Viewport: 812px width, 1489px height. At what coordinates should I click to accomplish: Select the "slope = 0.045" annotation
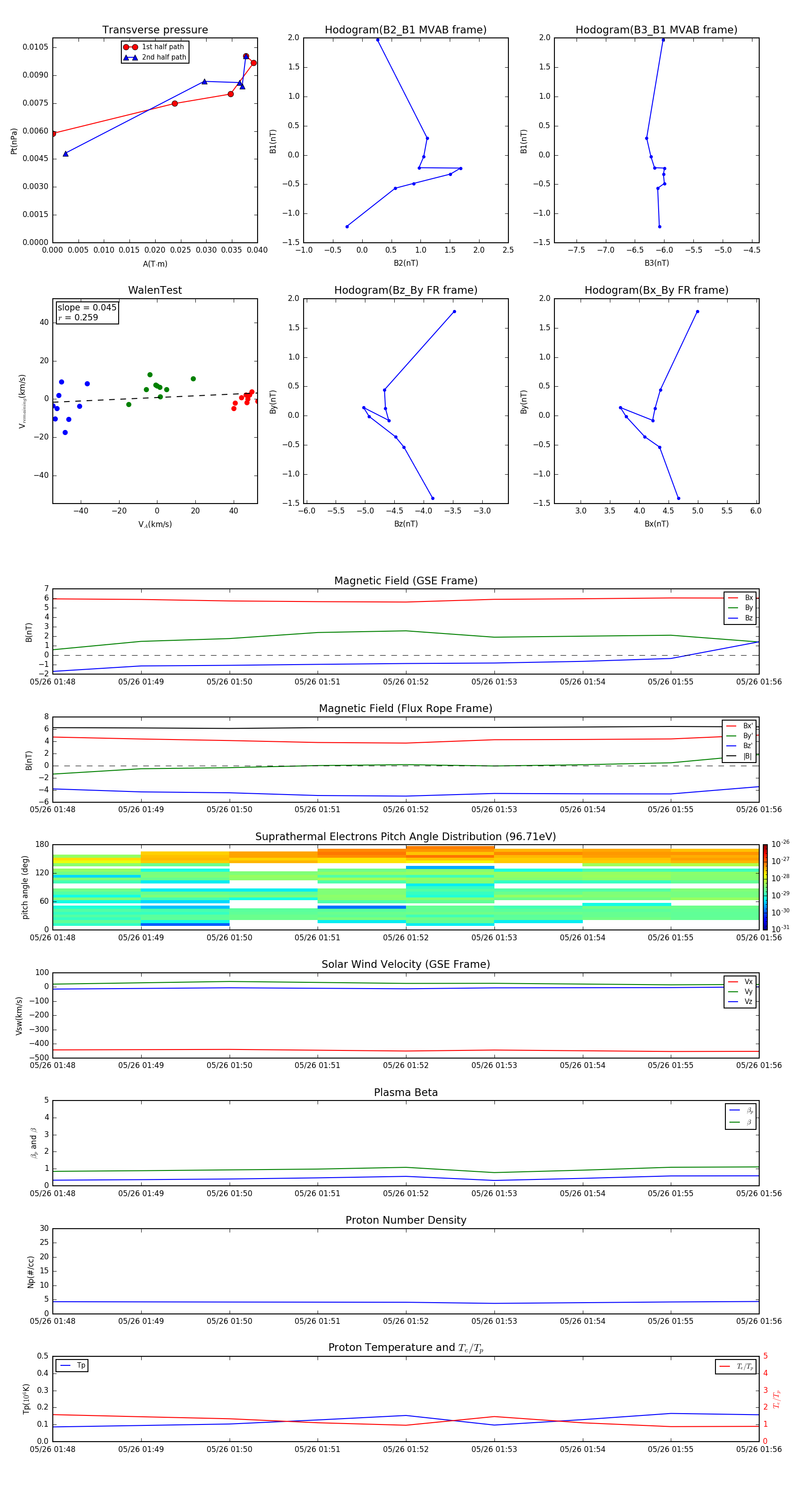tap(87, 308)
